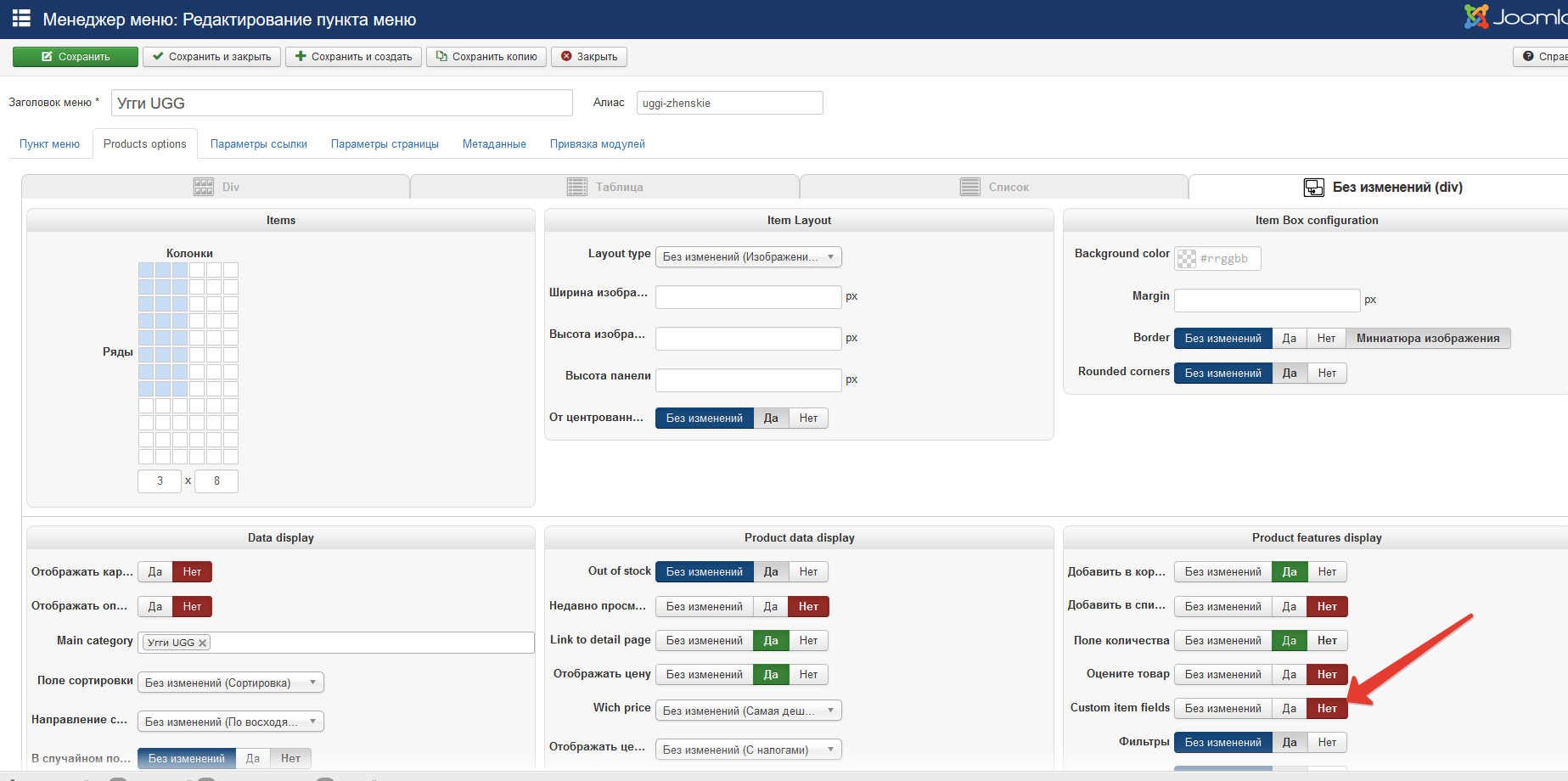This screenshot has width=1568, height=781.
Task: Open the Параметры страницы tab
Action: [385, 144]
